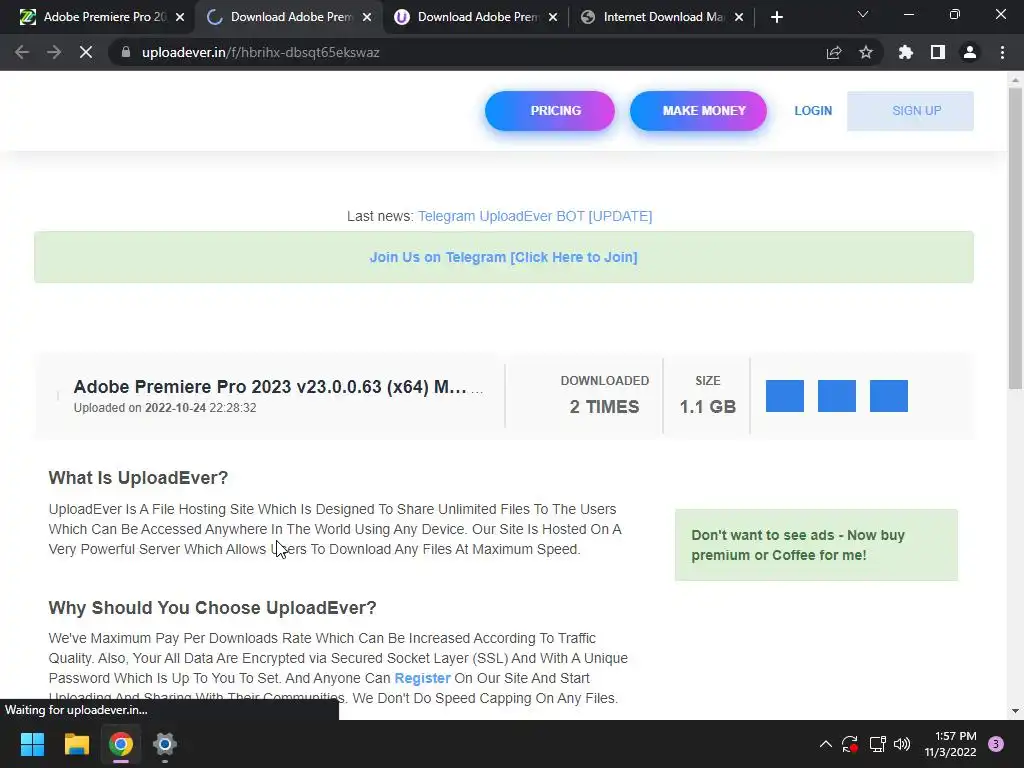This screenshot has height=768, width=1024.
Task: Toggle the browser side panel
Action: [x=938, y=52]
